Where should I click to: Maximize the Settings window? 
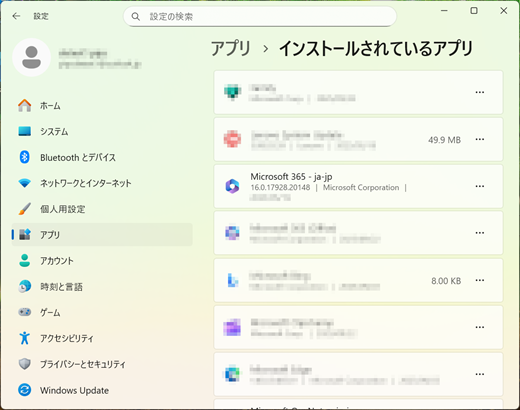pyautogui.click(x=474, y=11)
